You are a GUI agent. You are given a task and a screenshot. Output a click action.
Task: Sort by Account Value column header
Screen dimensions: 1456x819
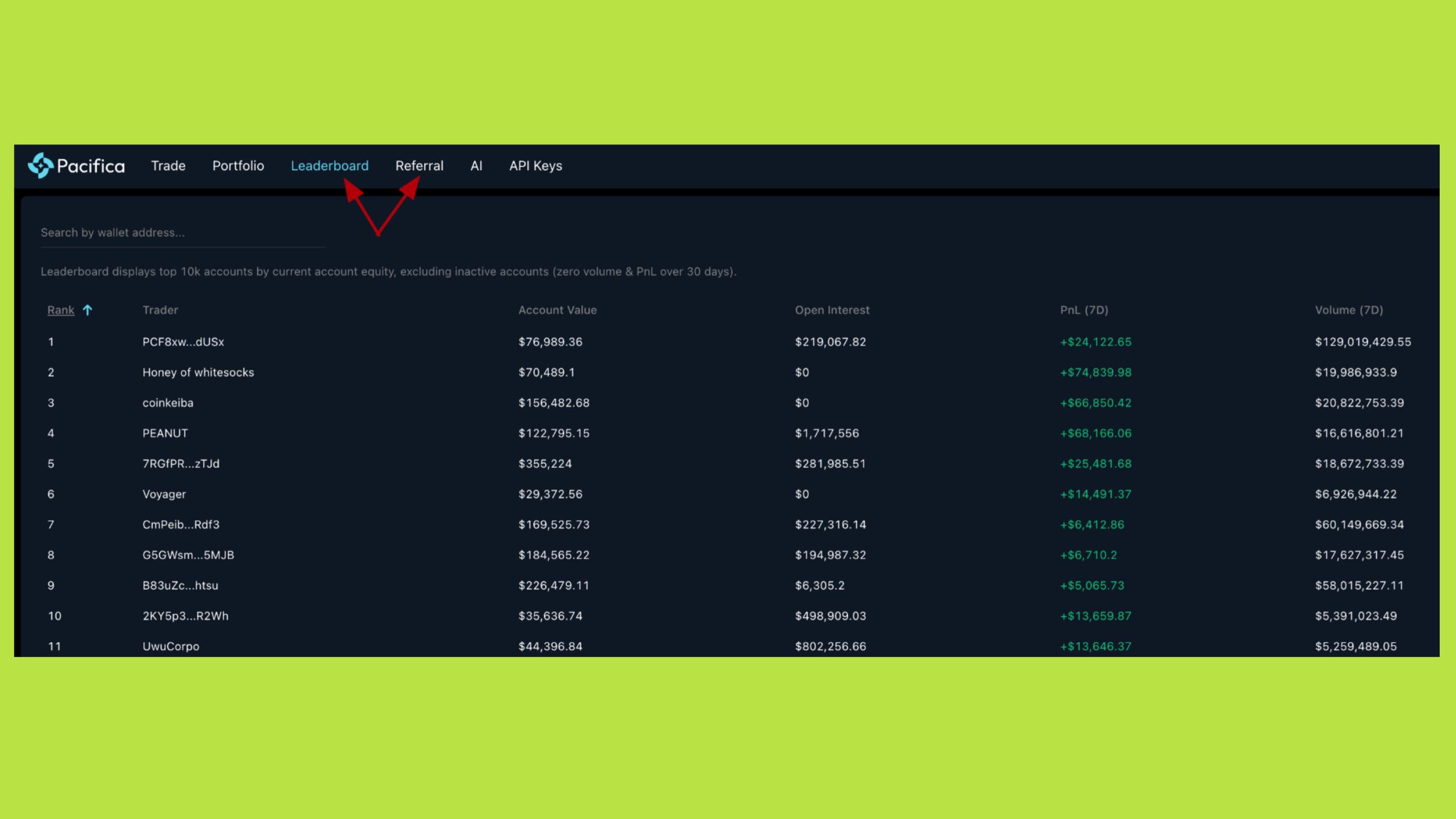click(x=557, y=310)
